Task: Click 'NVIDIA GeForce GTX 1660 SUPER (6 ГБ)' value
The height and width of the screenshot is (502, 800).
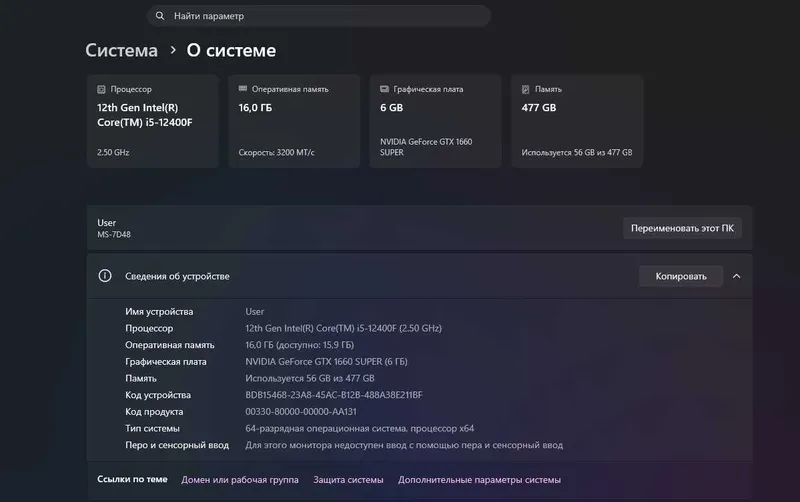Action: [326, 362]
